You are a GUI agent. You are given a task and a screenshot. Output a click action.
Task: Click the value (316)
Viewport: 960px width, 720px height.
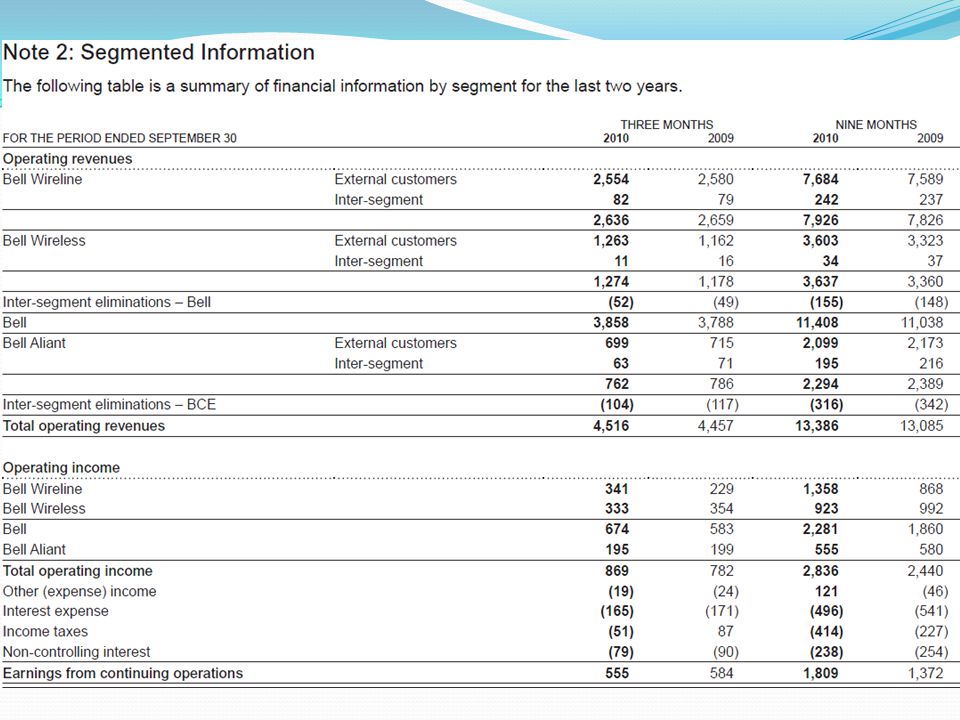(x=827, y=405)
